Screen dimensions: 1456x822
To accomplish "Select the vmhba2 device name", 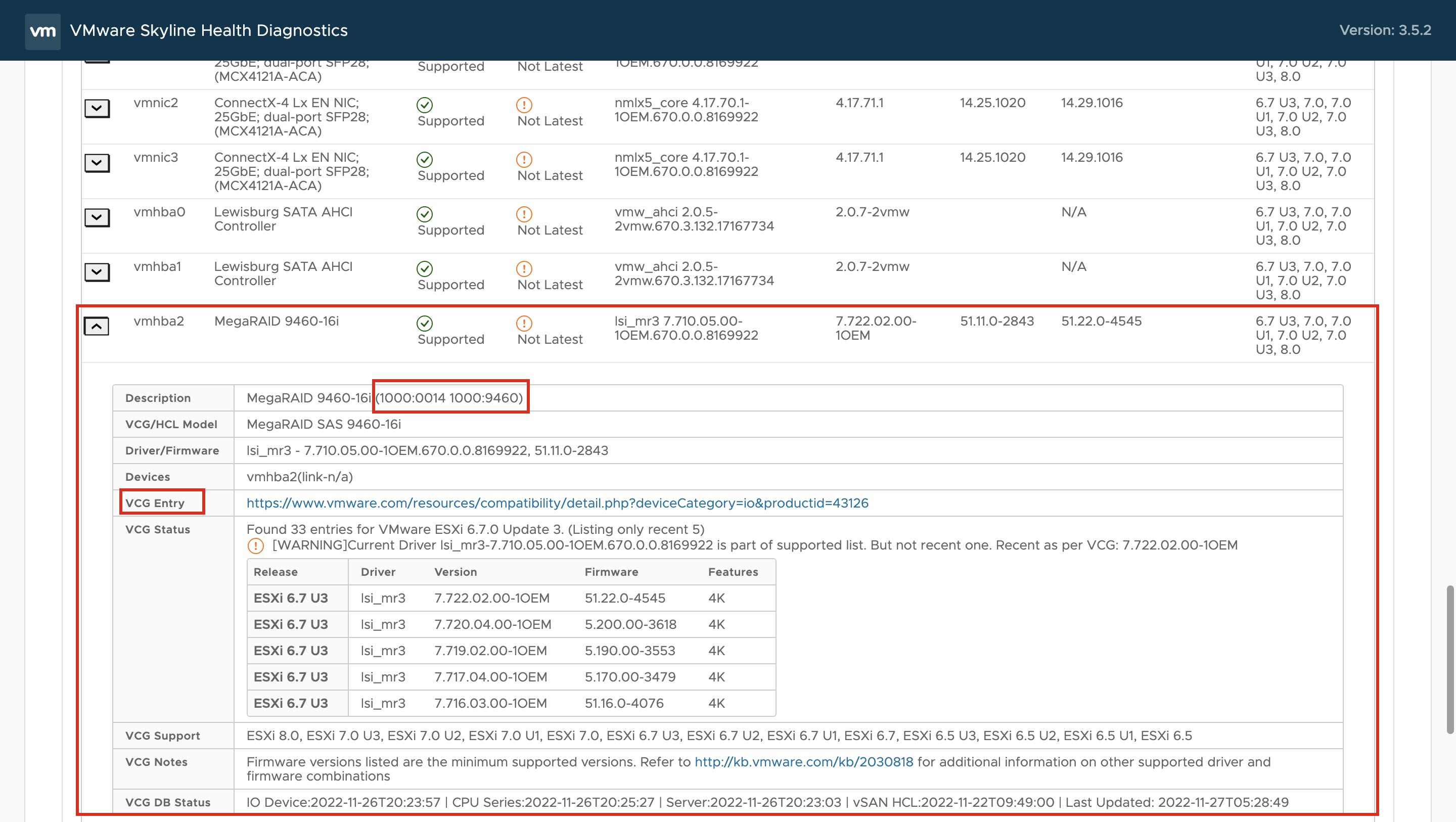I will 159,321.
